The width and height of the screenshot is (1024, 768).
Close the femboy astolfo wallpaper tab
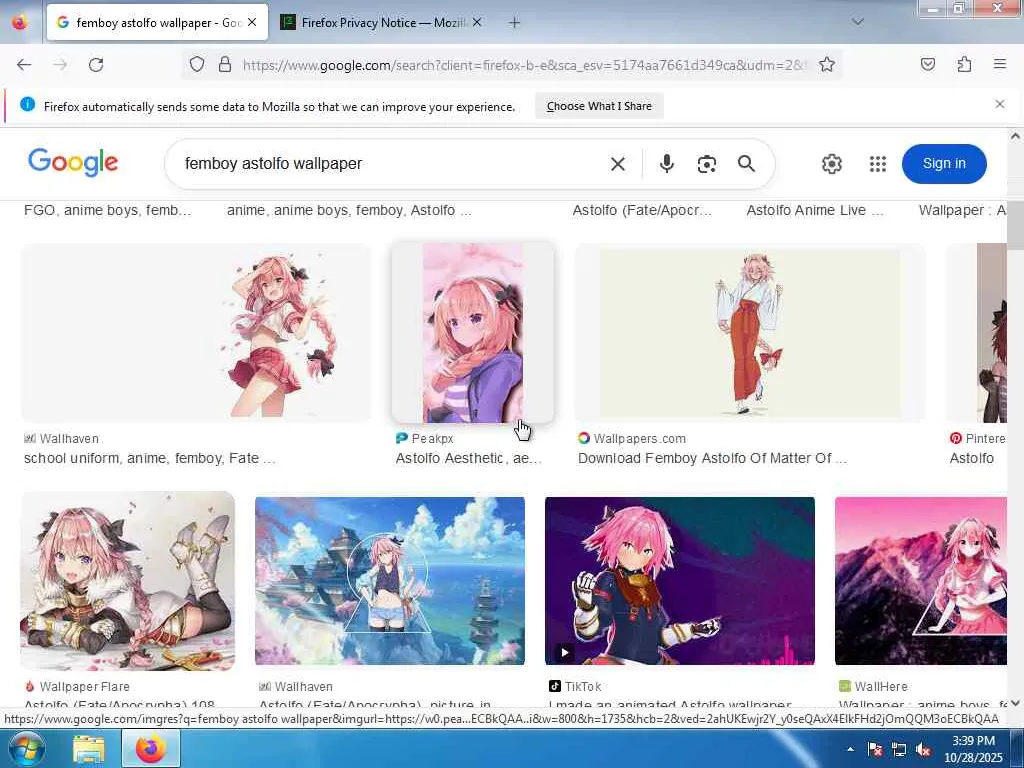click(x=252, y=22)
